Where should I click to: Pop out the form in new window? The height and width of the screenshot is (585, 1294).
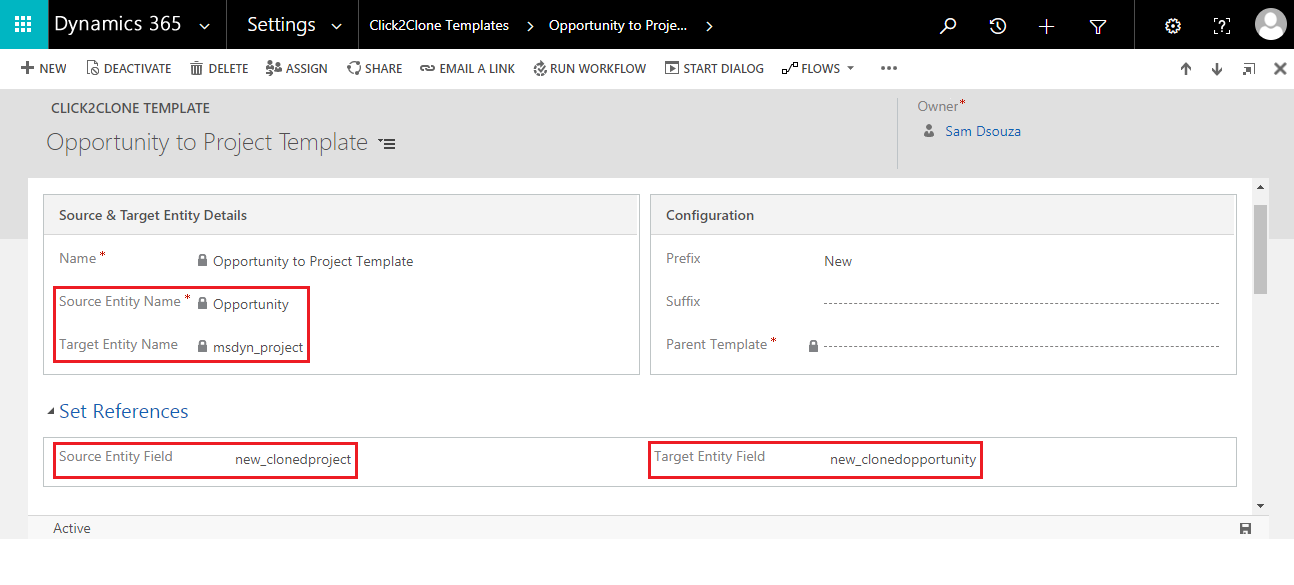[x=1249, y=69]
